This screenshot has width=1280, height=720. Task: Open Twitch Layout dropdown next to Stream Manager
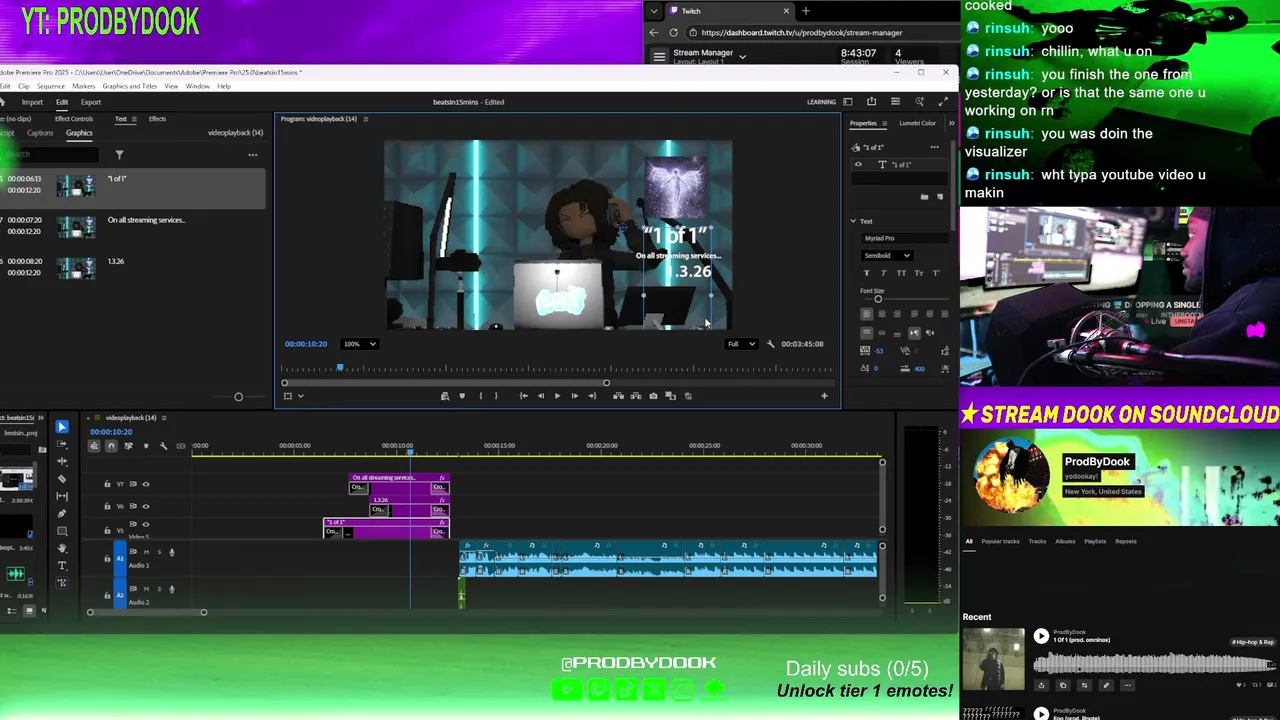(742, 57)
